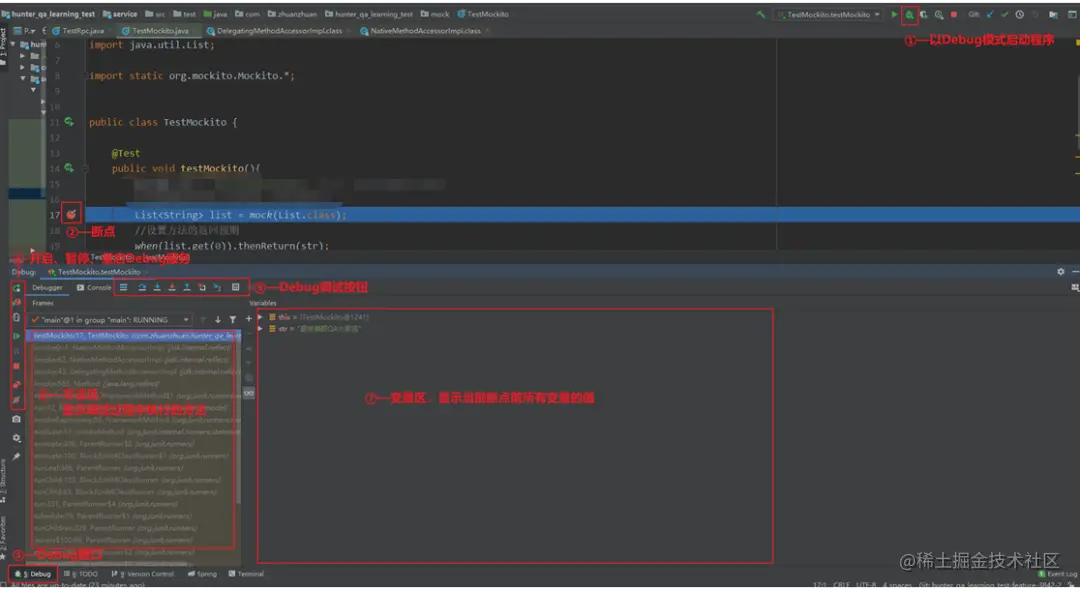Click hunter_qa_learning_test root breadcrumb

pos(48,14)
